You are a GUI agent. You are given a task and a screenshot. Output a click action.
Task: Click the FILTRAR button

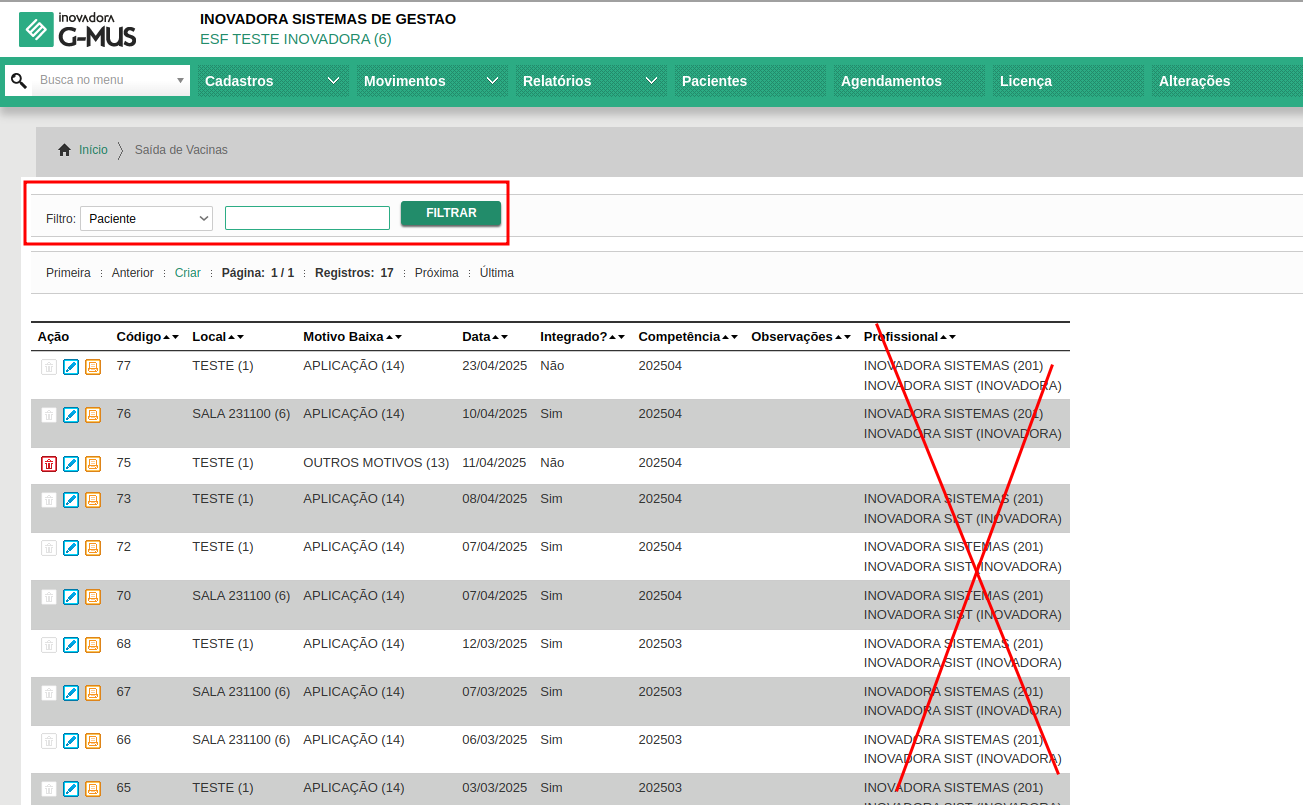451,213
